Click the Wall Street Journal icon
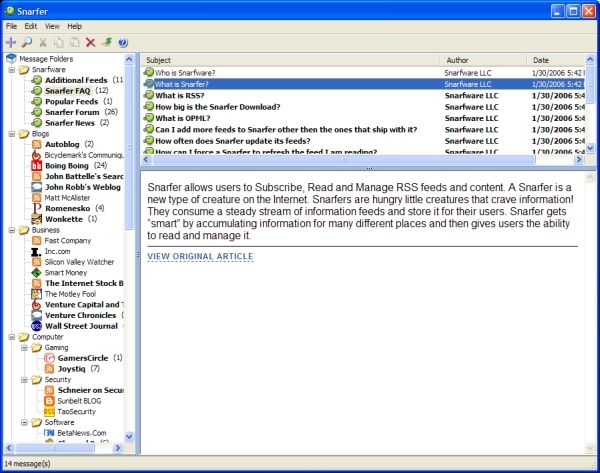This screenshot has width=600, height=473. [x=37, y=326]
